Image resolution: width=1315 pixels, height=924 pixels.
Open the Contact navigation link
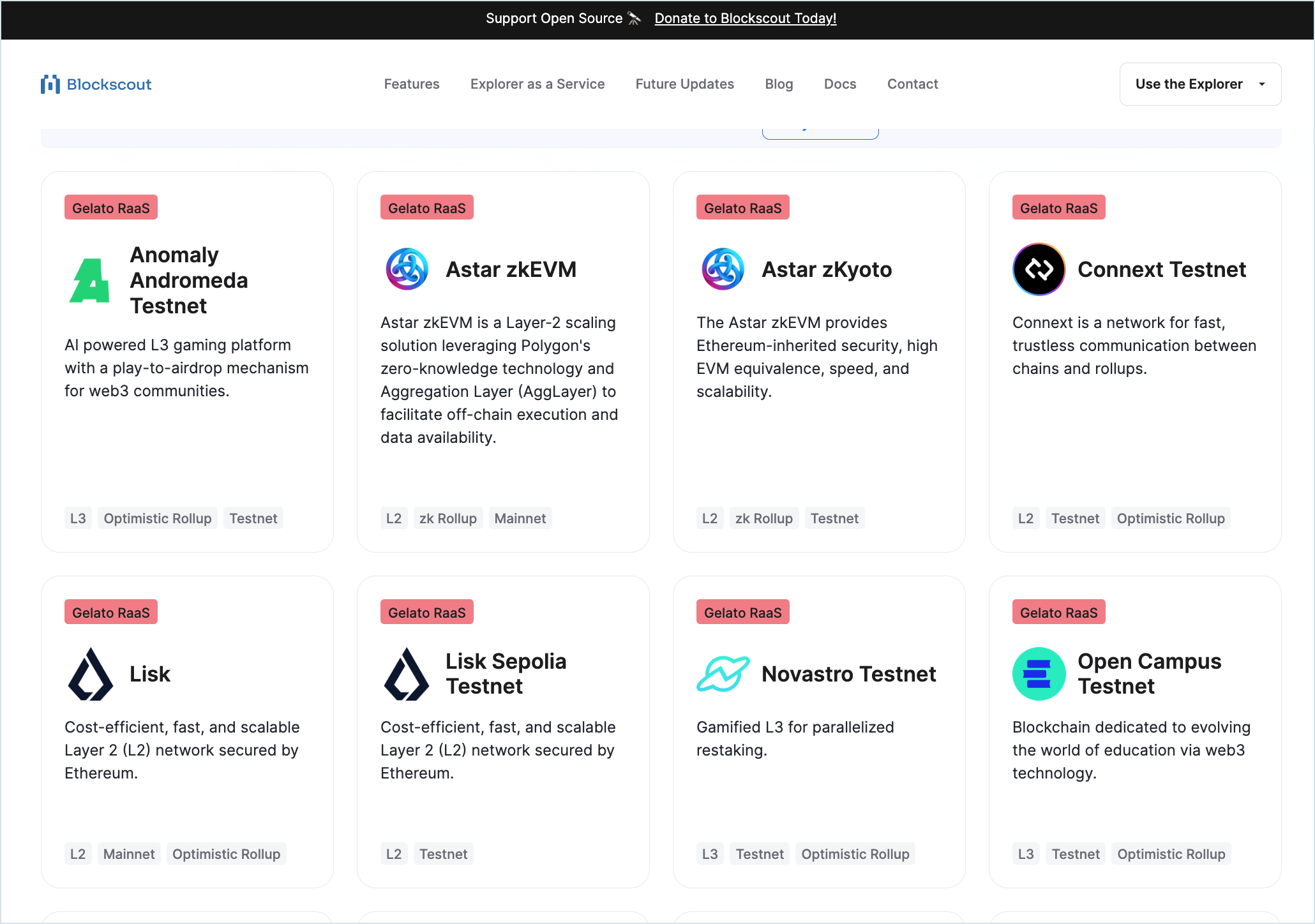(x=913, y=84)
